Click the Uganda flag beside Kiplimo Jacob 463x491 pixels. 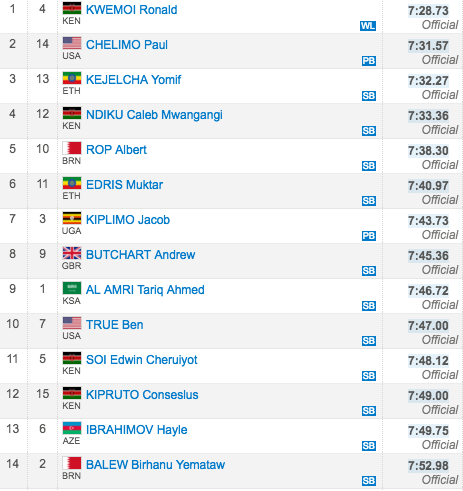tap(72, 218)
